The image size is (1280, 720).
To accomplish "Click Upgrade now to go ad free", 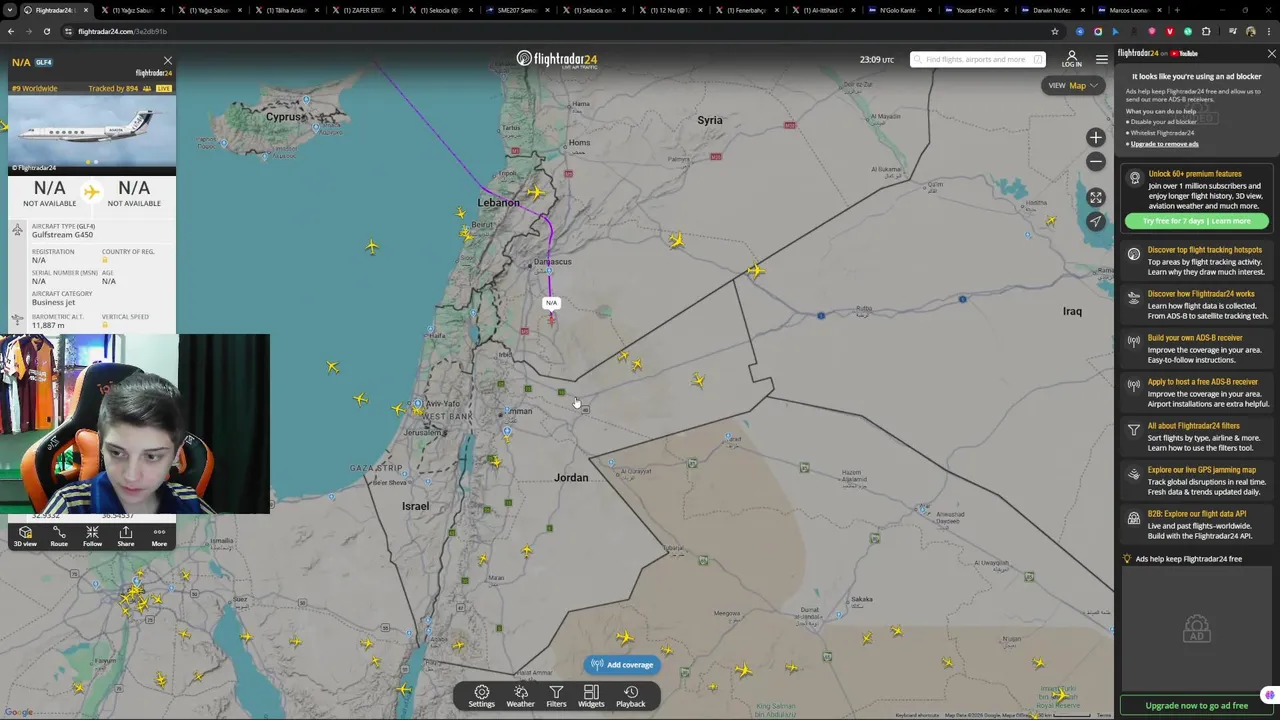I will 1196,706.
